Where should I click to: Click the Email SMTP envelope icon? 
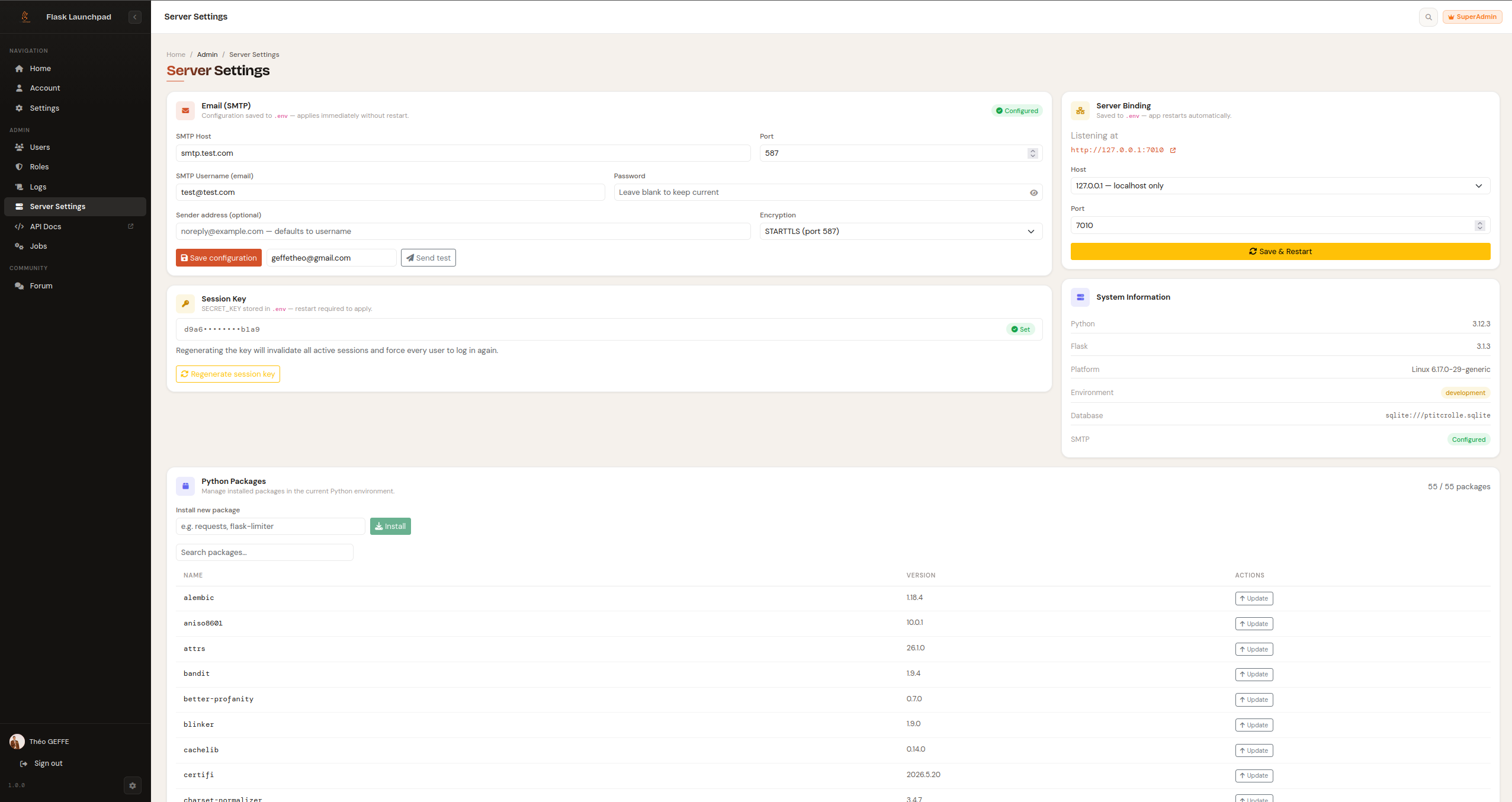click(185, 111)
